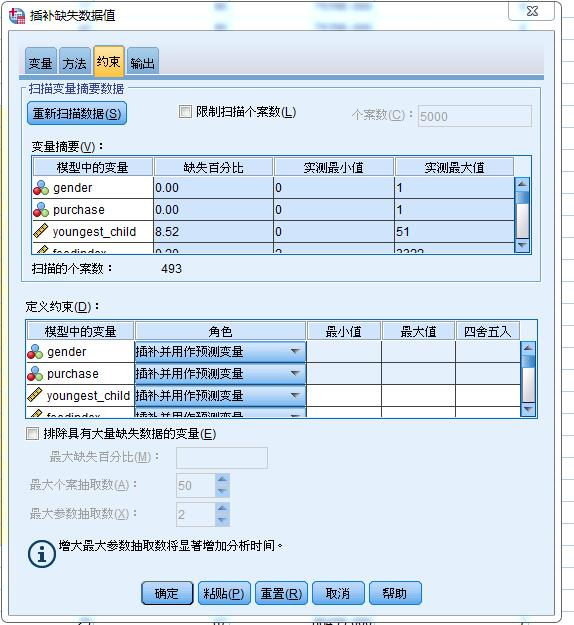Click the info icon near the analysis time note
Screen dimensions: 574x625
[41, 554]
